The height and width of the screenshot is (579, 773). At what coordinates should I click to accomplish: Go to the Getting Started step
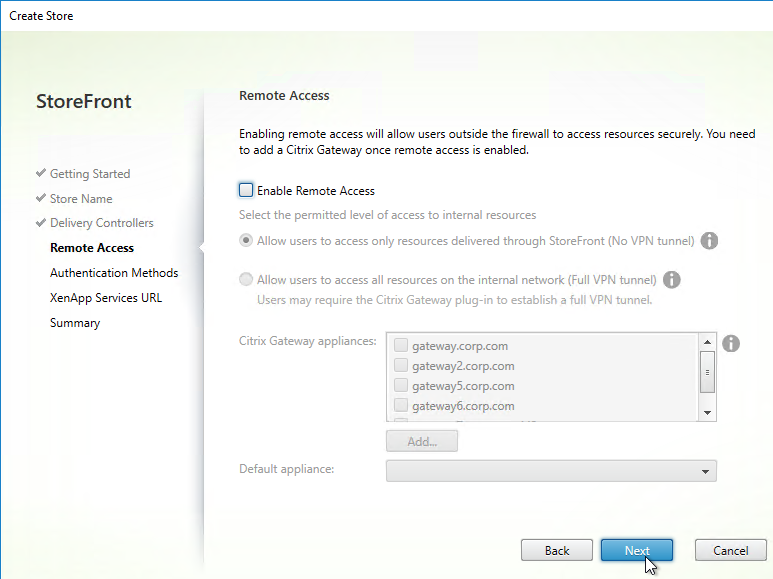pyautogui.click(x=90, y=174)
